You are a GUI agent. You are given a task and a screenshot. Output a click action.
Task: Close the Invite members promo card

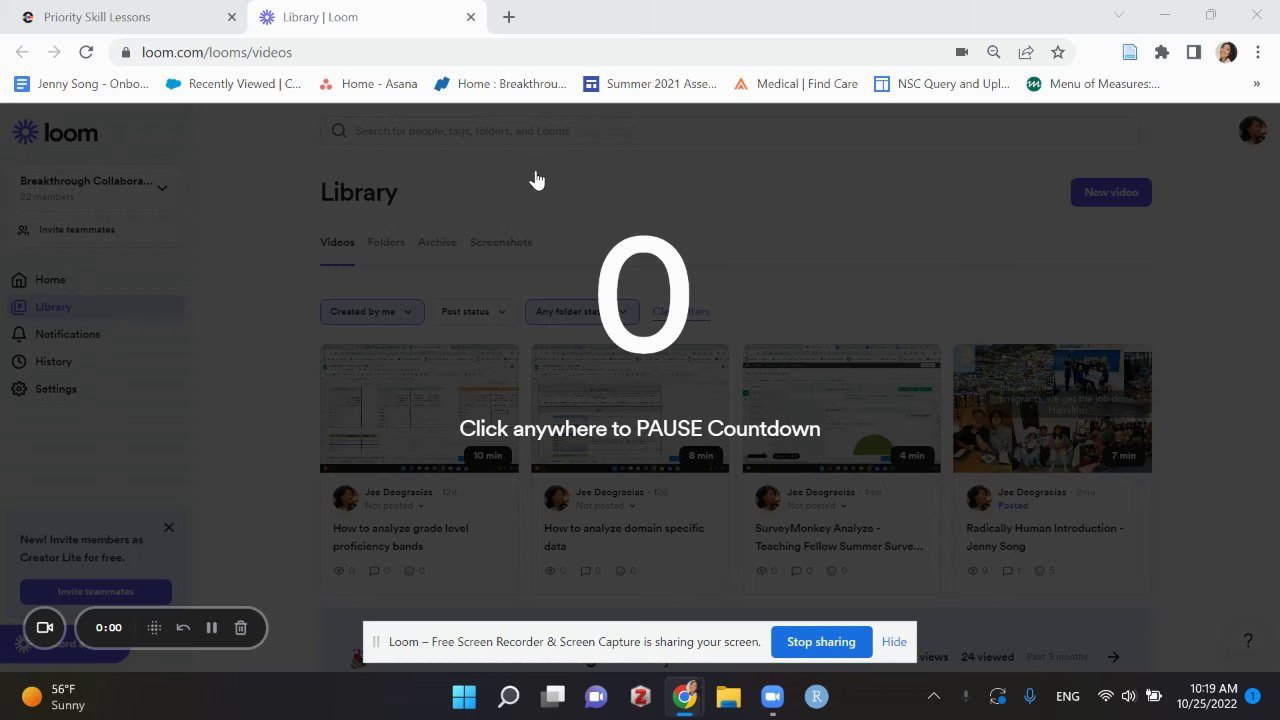point(169,527)
